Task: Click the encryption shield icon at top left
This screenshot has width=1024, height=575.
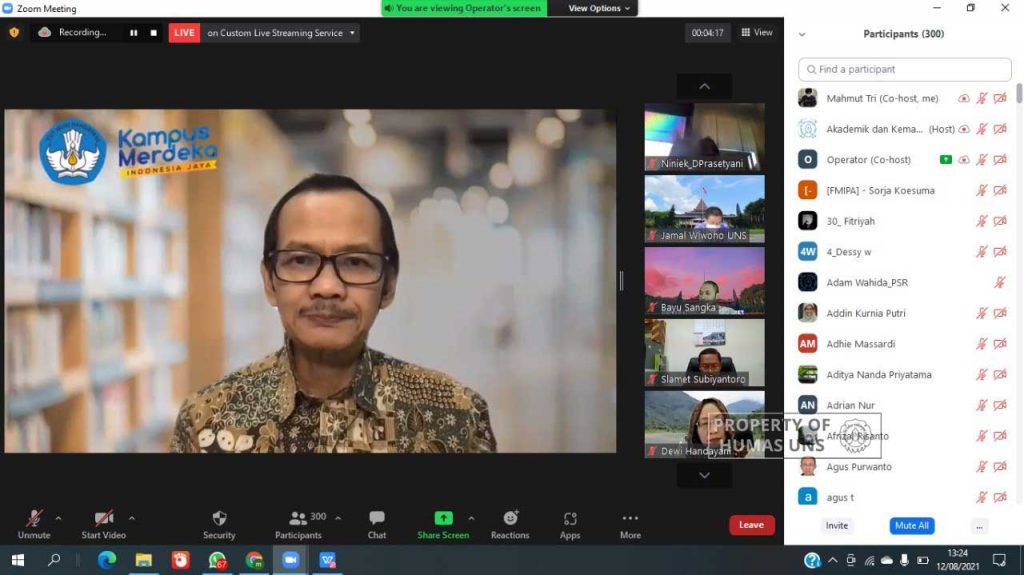Action: pyautogui.click(x=14, y=32)
